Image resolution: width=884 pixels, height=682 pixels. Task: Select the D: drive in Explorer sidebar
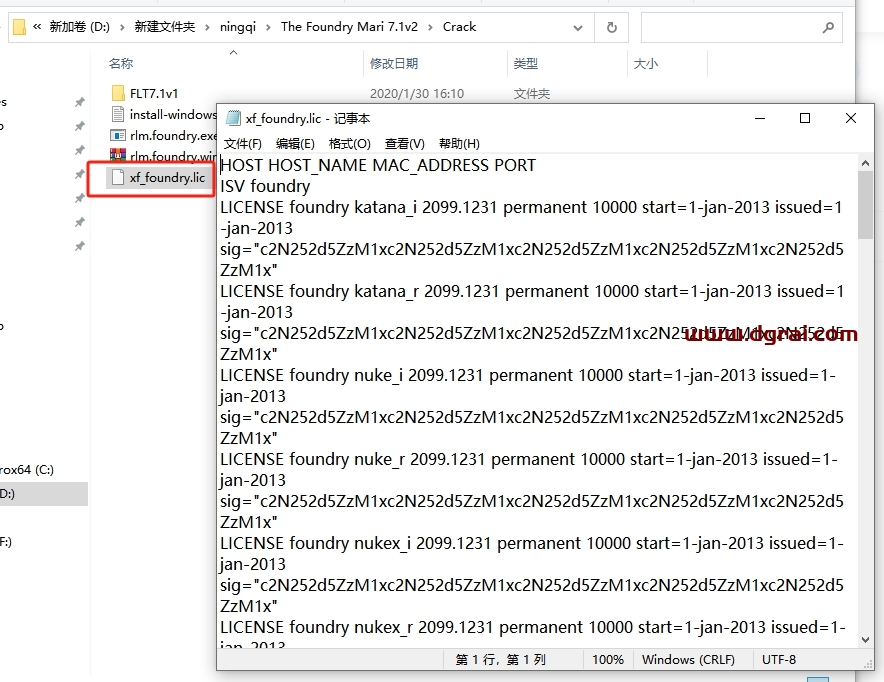click(x=43, y=494)
